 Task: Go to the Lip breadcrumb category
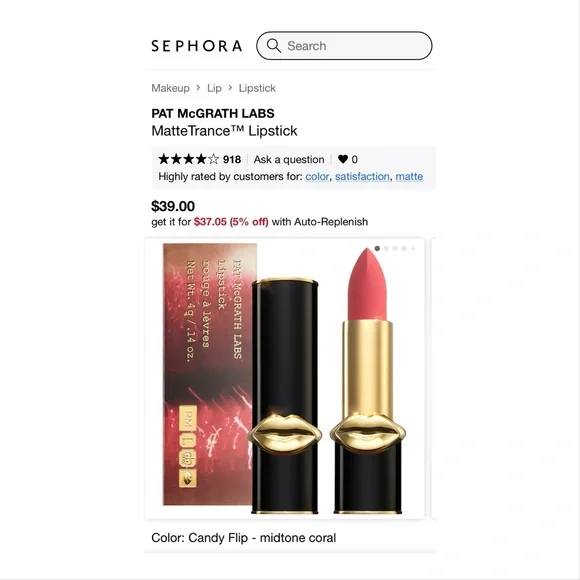click(x=214, y=88)
